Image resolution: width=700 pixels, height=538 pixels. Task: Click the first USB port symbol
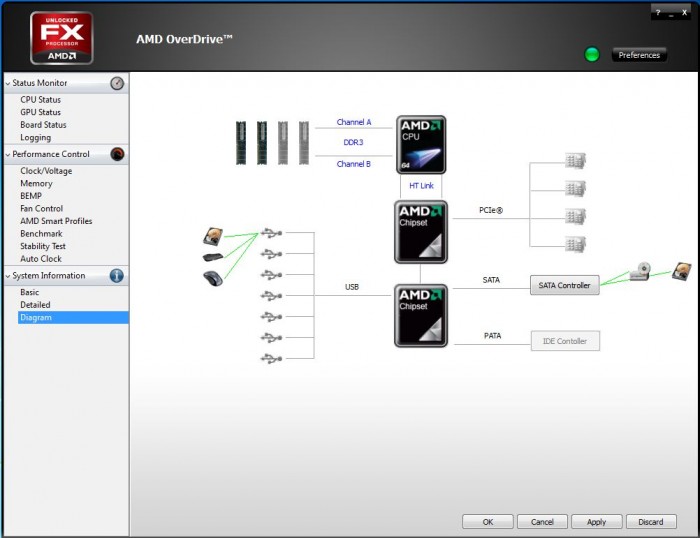271,233
